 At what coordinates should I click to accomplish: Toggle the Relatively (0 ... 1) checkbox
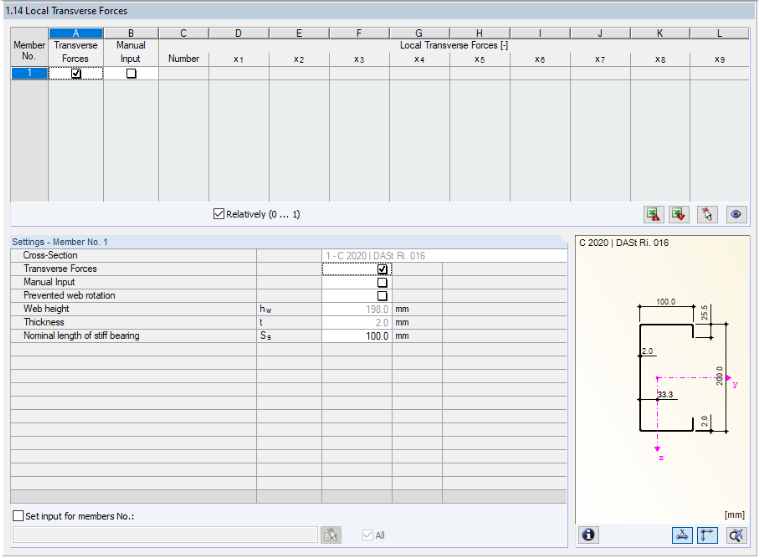point(219,214)
